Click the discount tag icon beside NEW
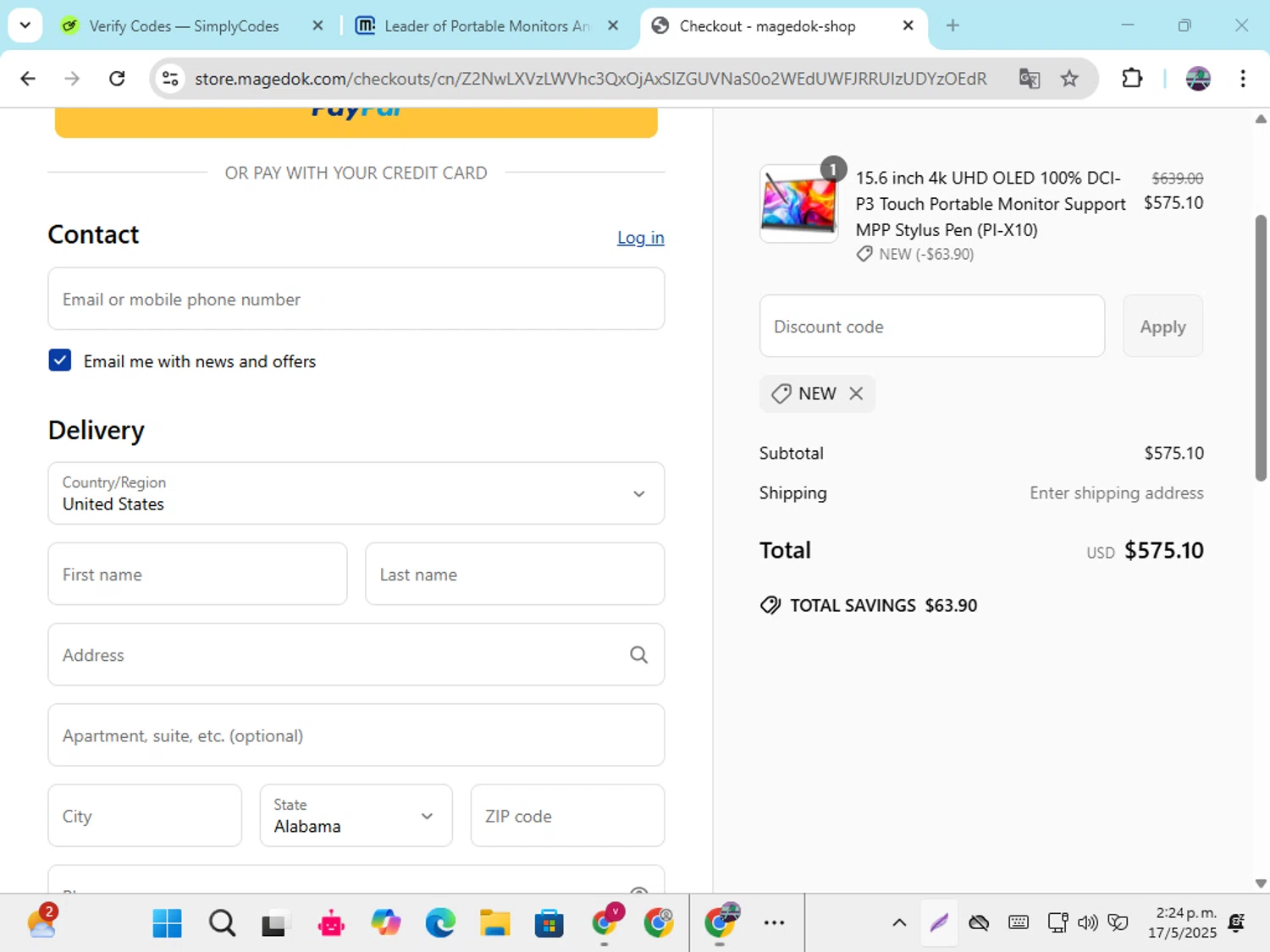Image resolution: width=1270 pixels, height=952 pixels. [x=781, y=393]
